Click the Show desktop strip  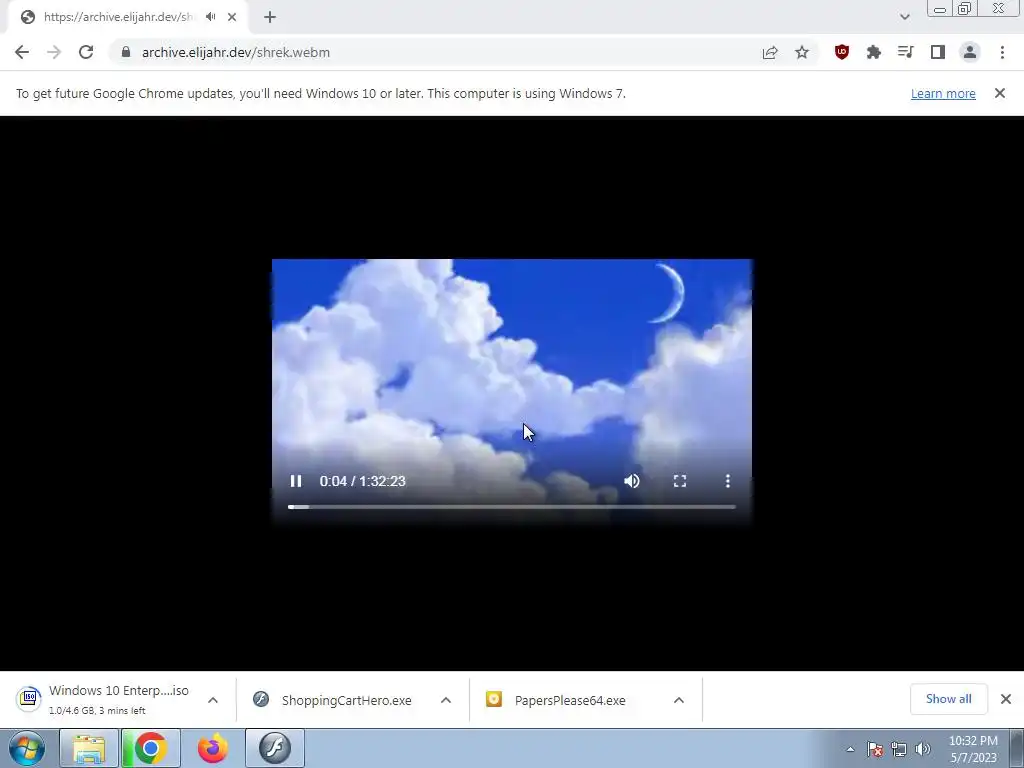coord(1017,748)
